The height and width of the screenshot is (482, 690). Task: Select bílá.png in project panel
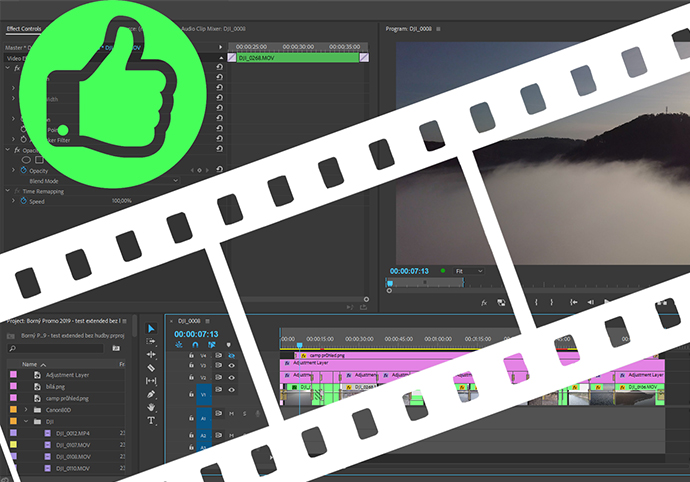55,386
